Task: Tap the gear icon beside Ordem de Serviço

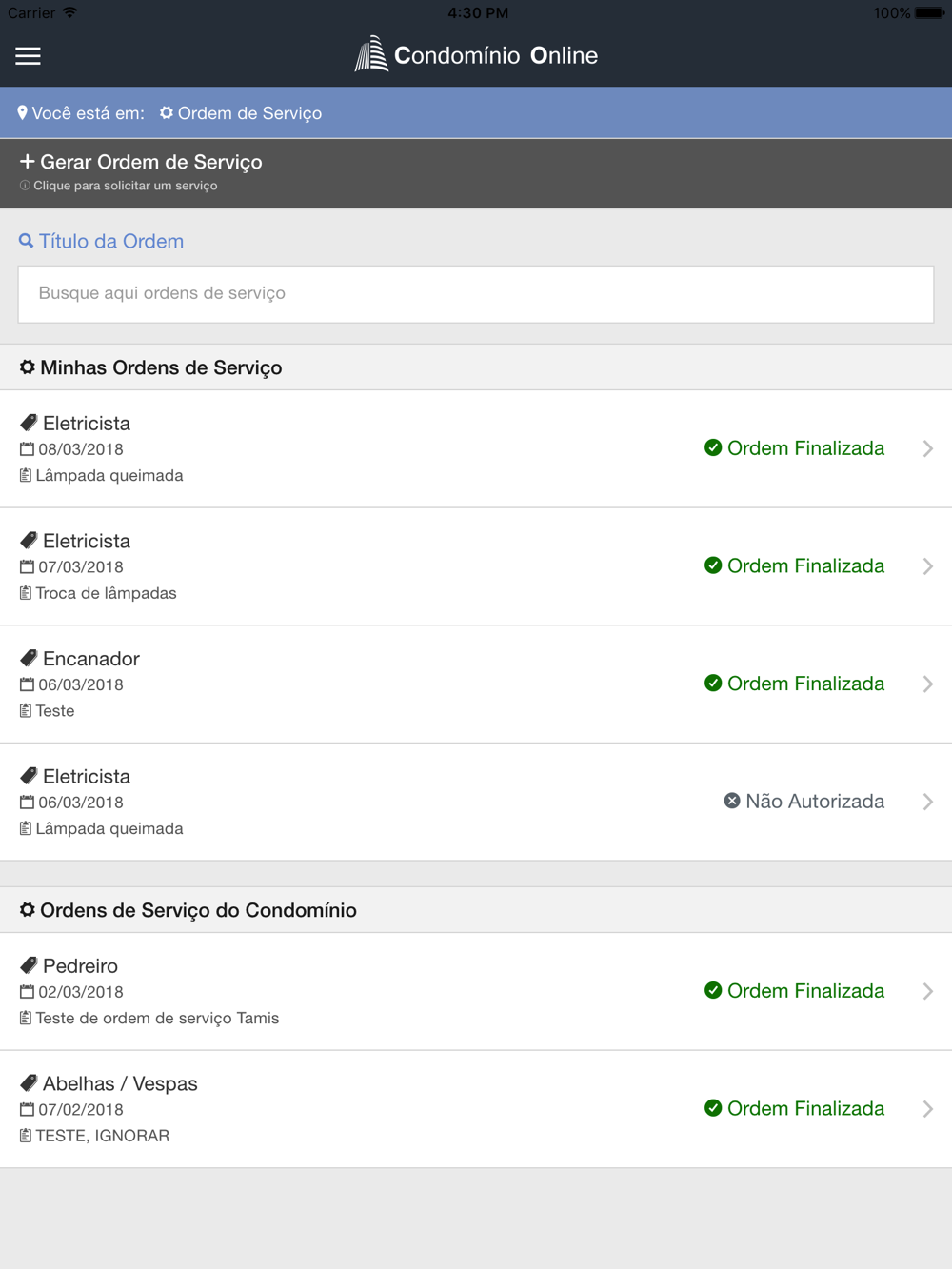Action: [x=167, y=113]
